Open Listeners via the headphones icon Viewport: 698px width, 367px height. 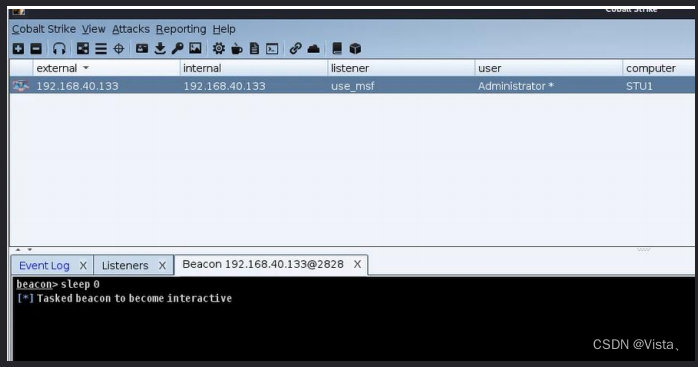(59, 49)
